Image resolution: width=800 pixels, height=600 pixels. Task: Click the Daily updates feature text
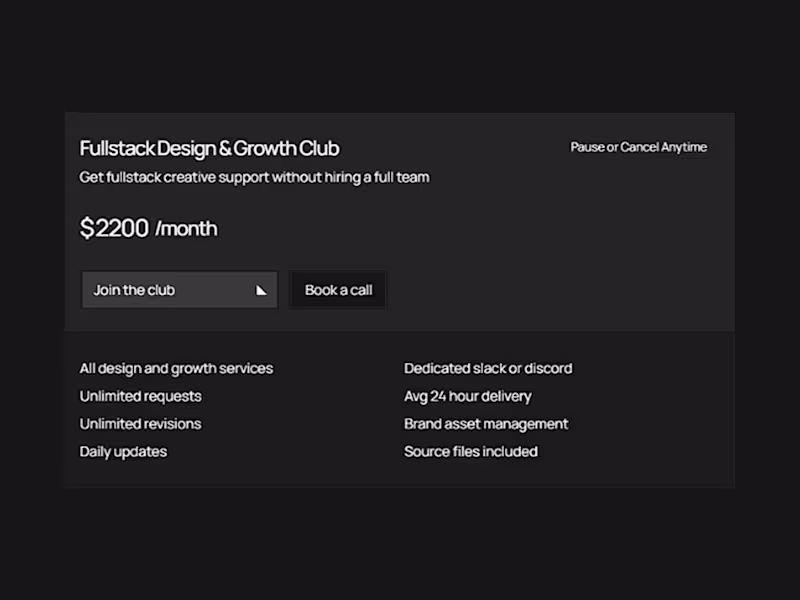click(123, 451)
